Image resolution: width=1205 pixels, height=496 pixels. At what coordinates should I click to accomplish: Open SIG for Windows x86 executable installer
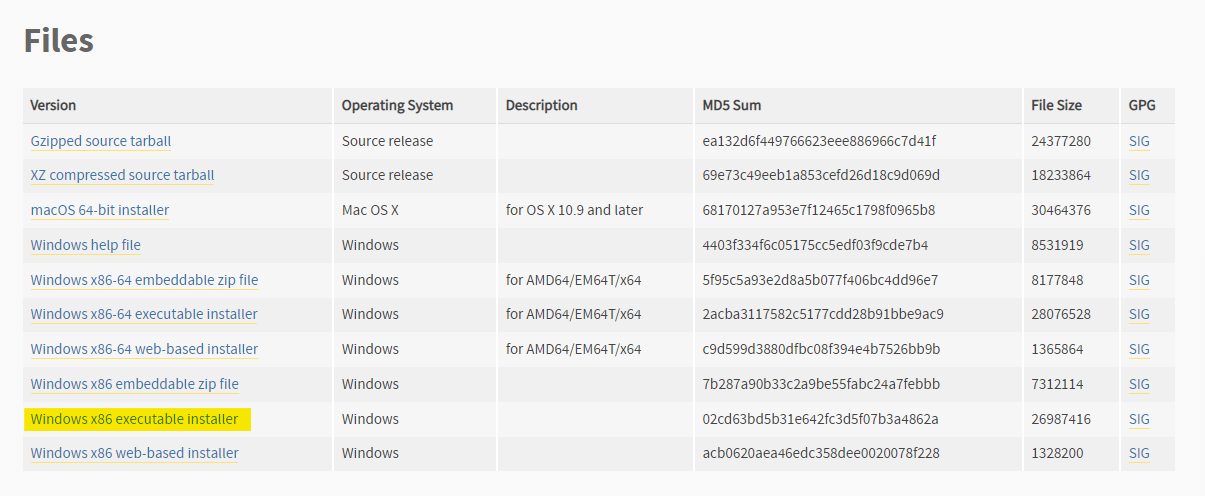coord(1139,419)
